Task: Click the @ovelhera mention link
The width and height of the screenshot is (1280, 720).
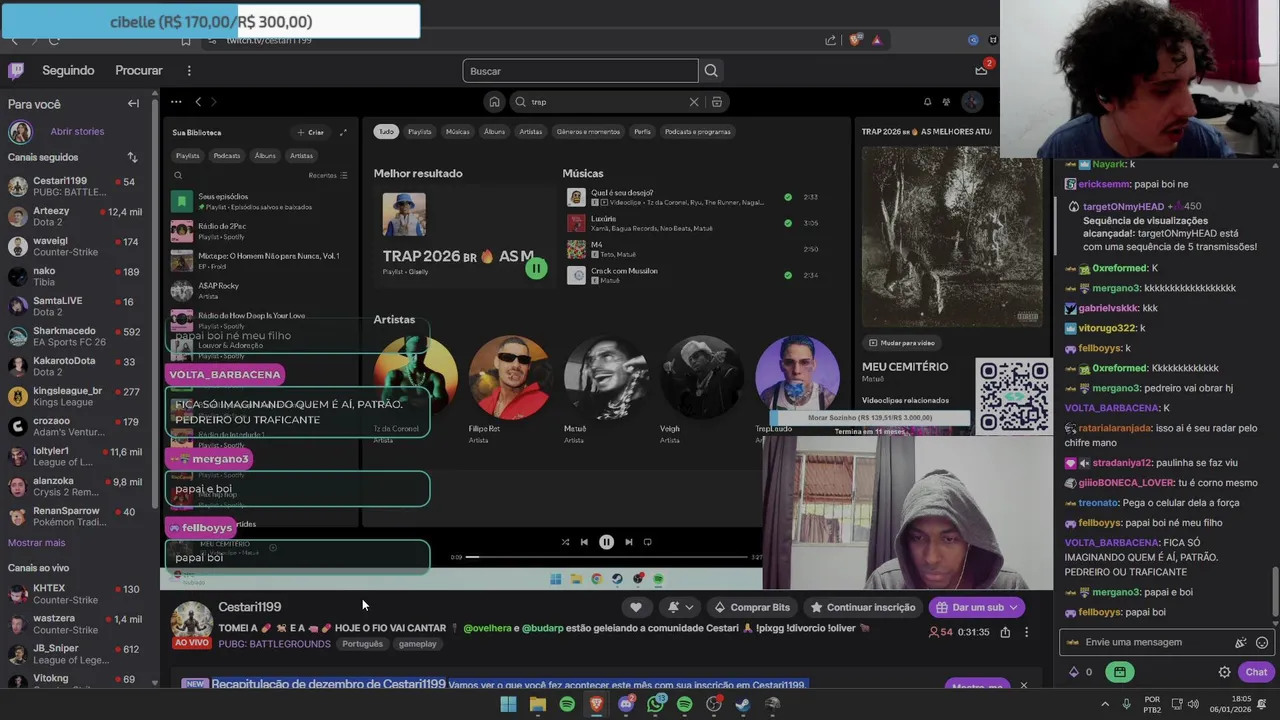Action: (x=487, y=628)
